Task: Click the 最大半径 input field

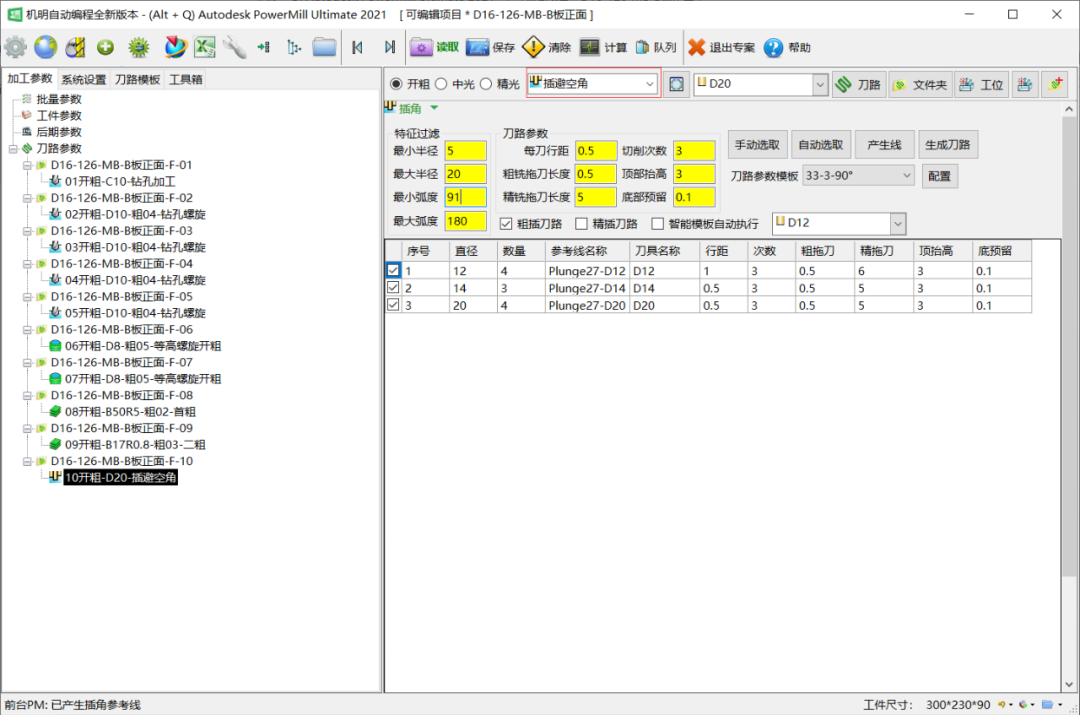Action: pyautogui.click(x=465, y=174)
